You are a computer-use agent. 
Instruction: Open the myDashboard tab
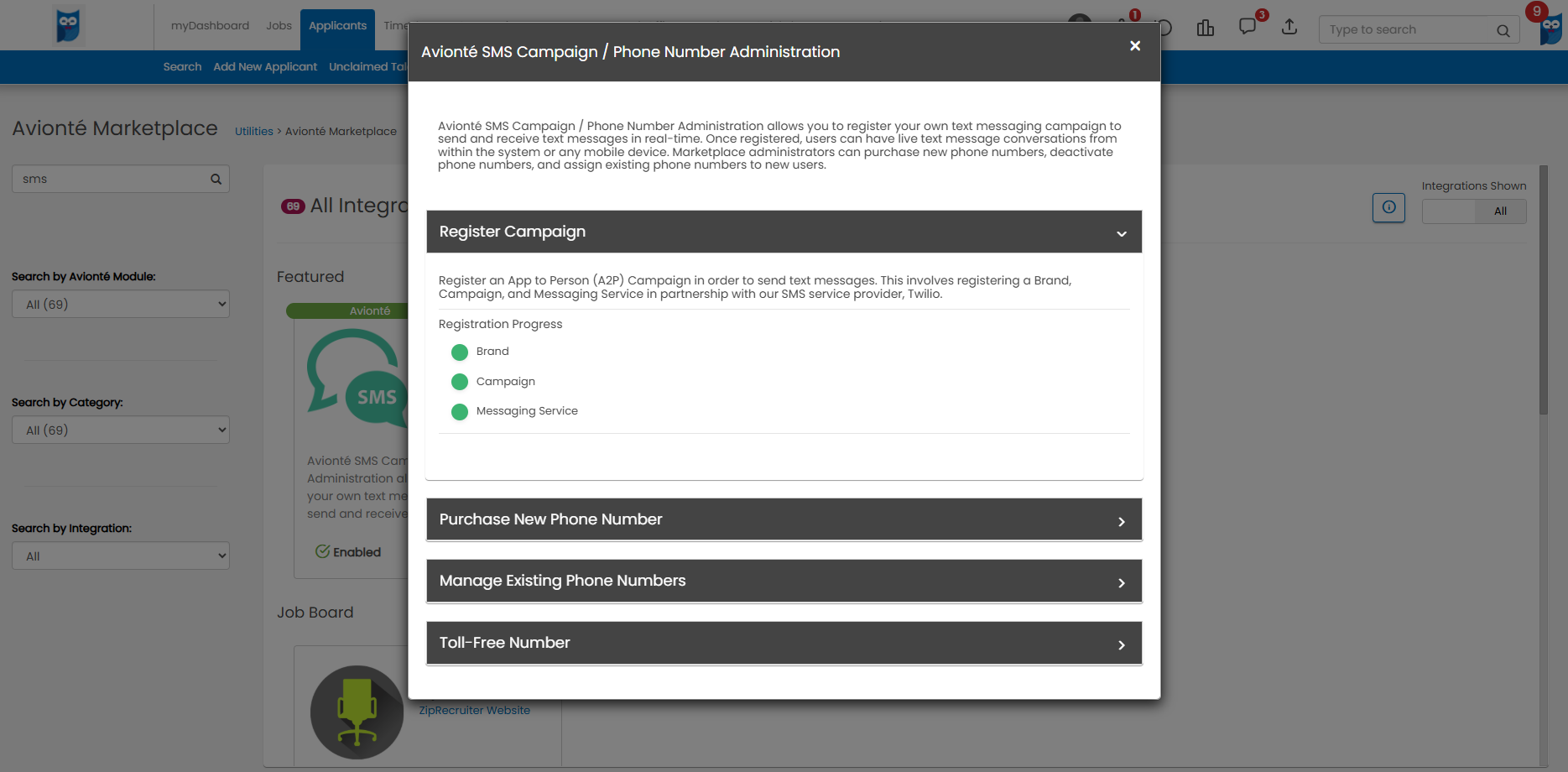pos(210,26)
